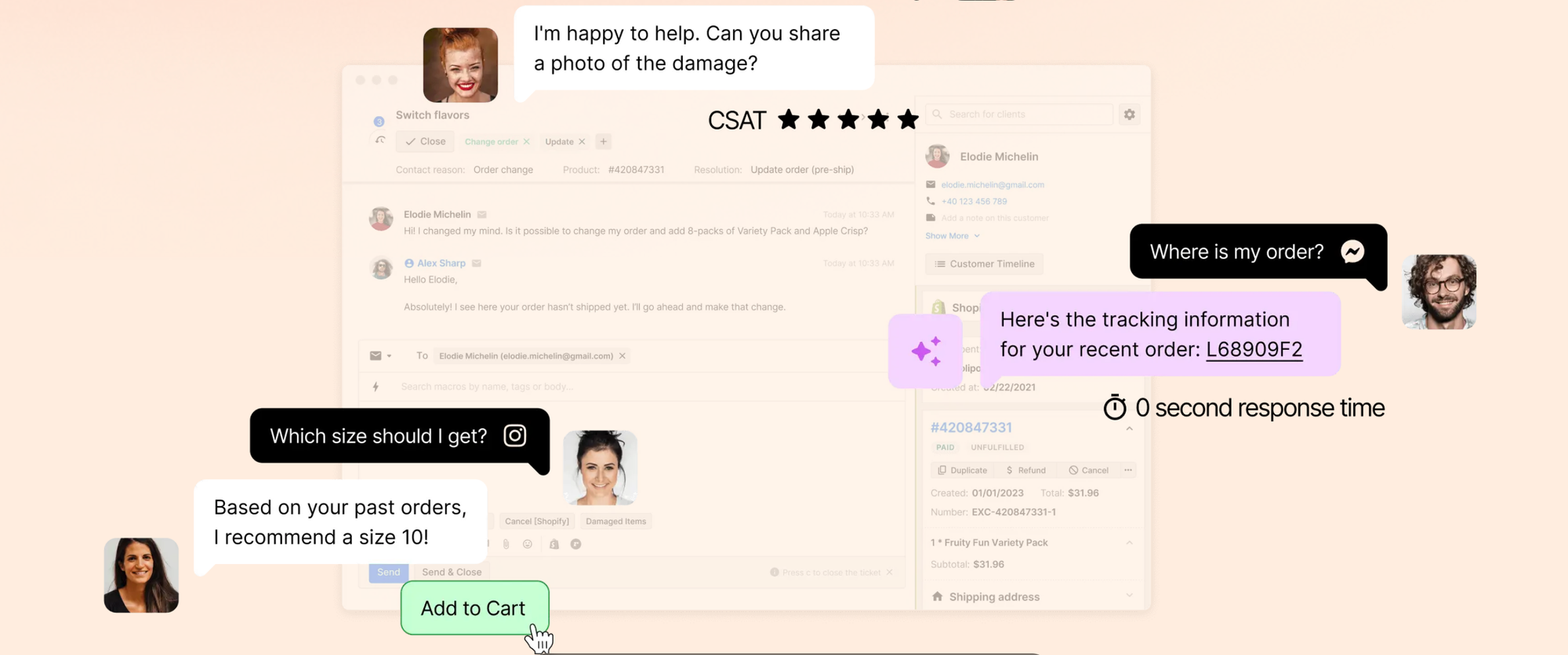Open tracking link L68909F2
The image size is (1568, 655).
1254,350
